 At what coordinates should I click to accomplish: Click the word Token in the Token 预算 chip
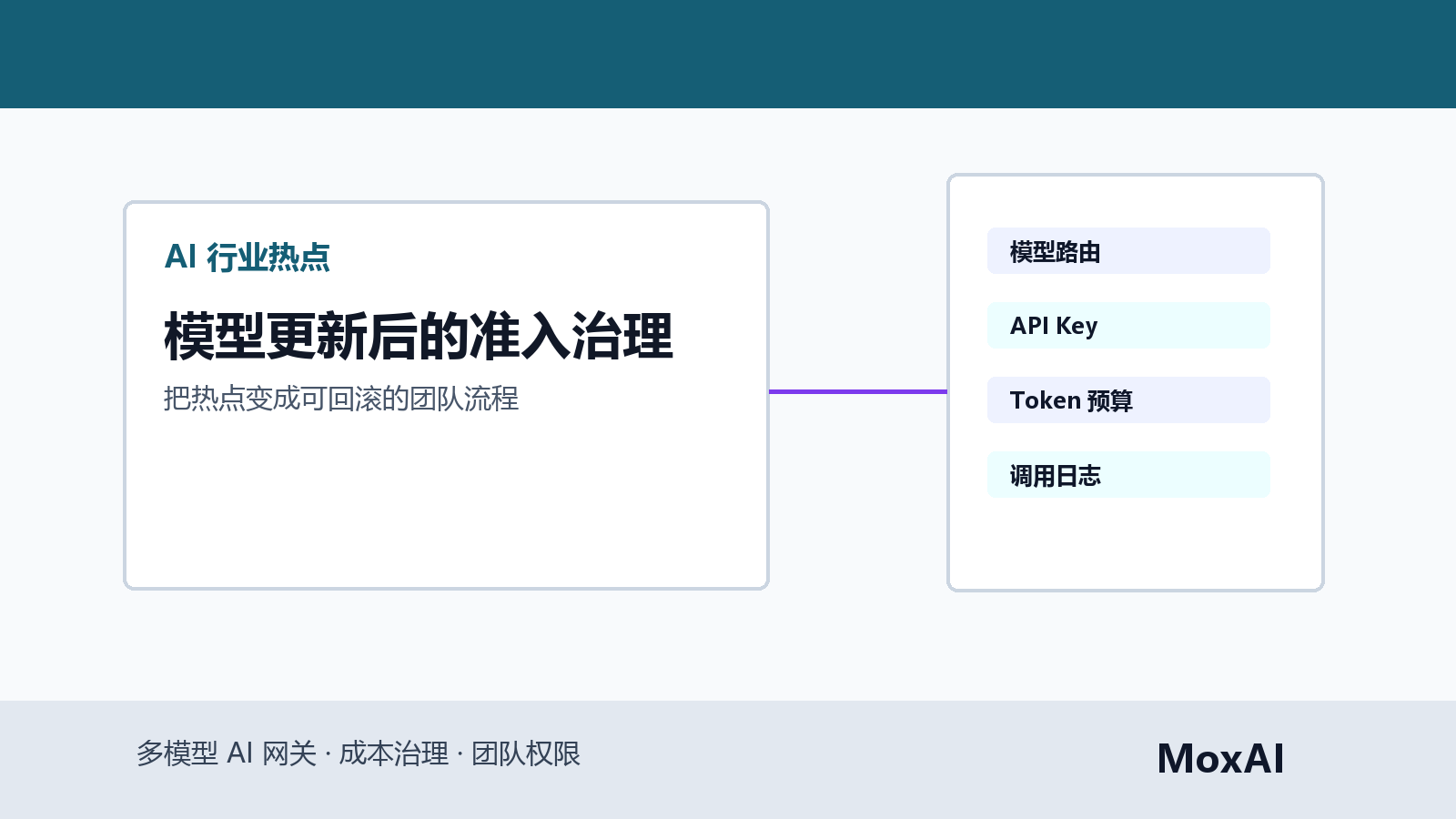[x=1046, y=400]
